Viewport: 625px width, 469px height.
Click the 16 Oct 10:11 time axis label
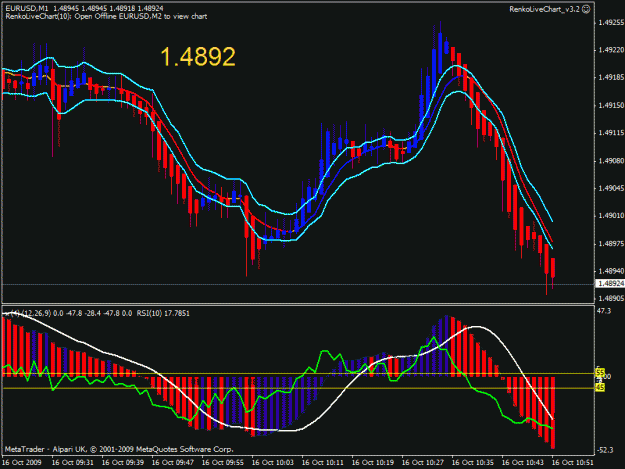[x=322, y=462]
